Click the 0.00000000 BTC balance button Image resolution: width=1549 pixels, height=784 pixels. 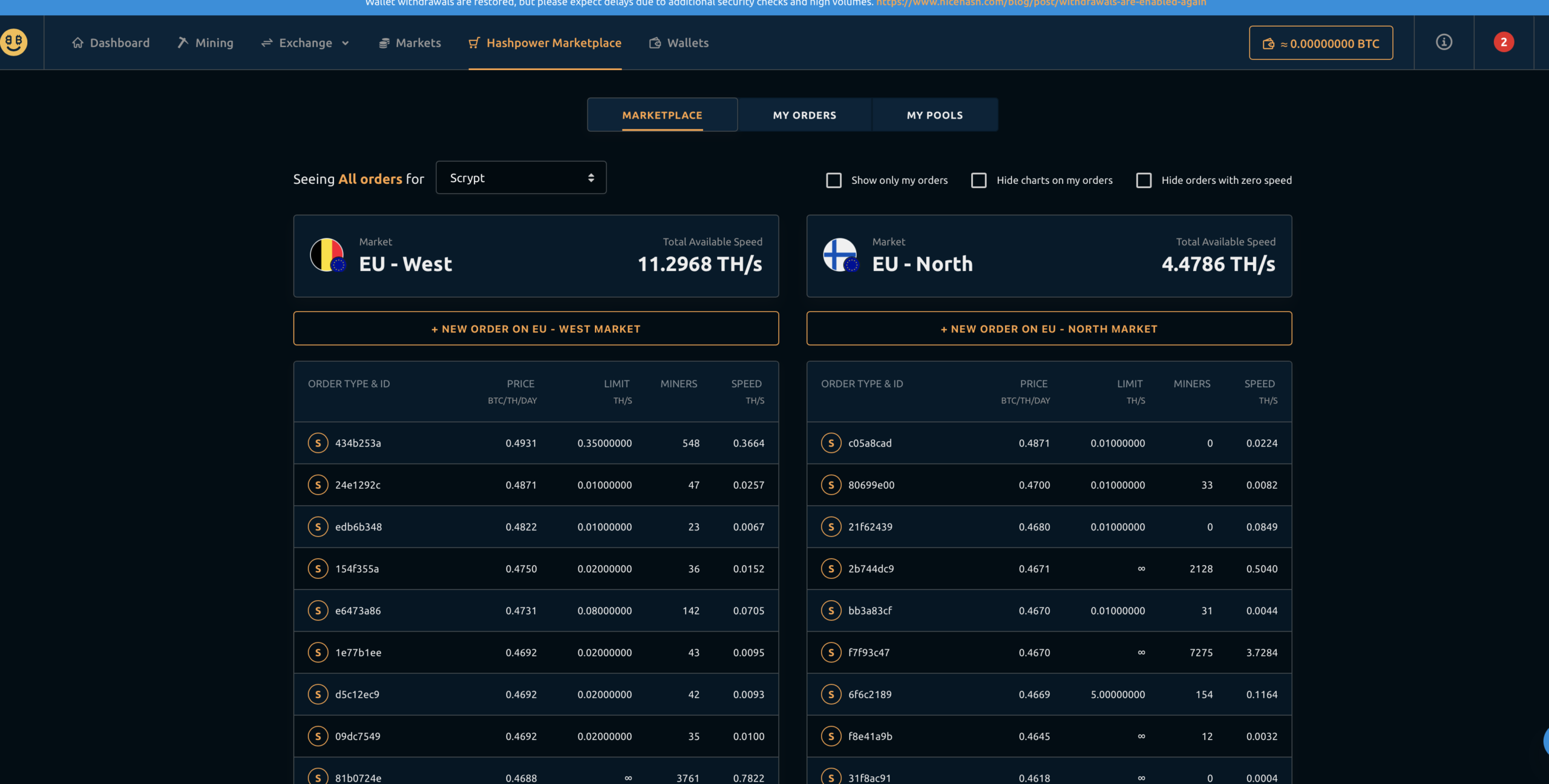1321,43
